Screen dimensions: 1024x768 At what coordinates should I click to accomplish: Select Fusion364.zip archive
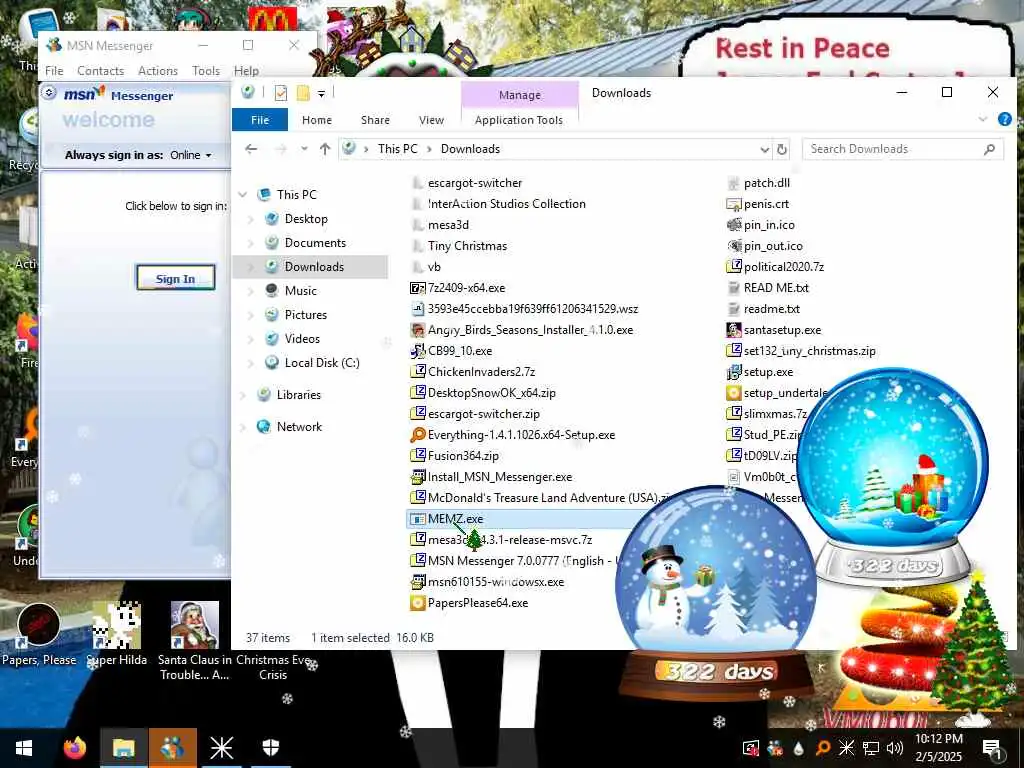[455, 456]
